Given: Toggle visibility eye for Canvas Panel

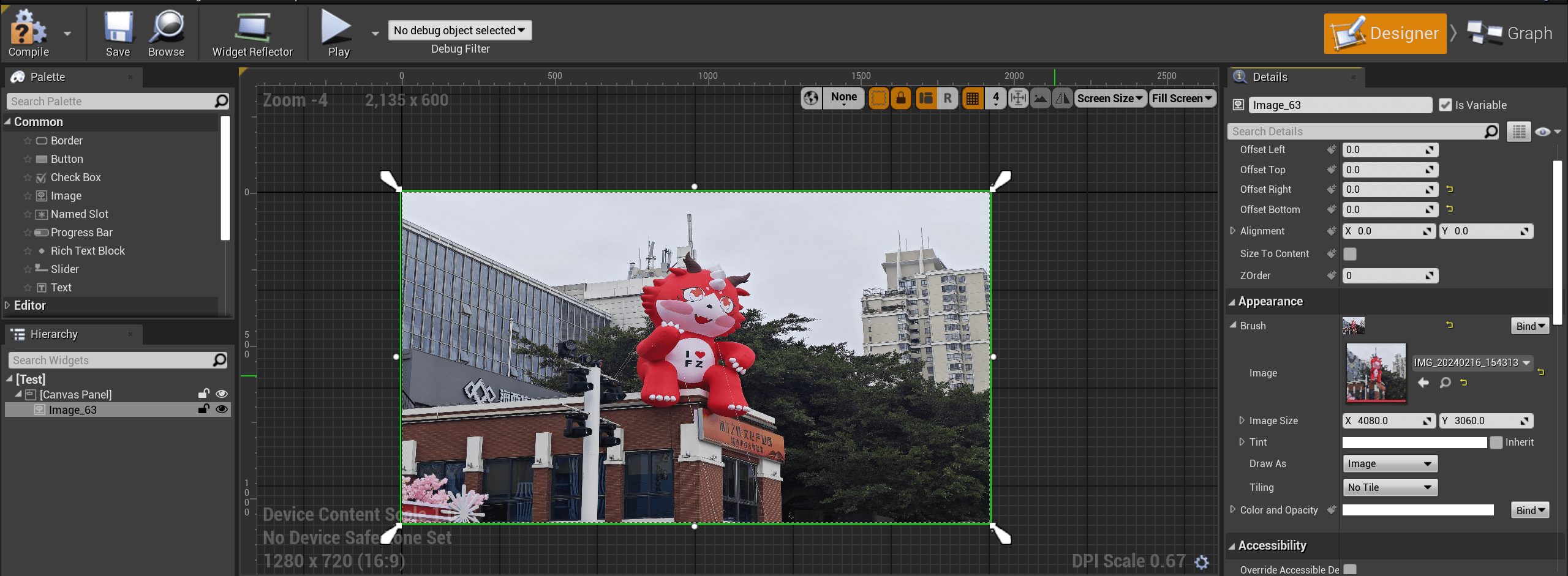Looking at the screenshot, I should (222, 394).
